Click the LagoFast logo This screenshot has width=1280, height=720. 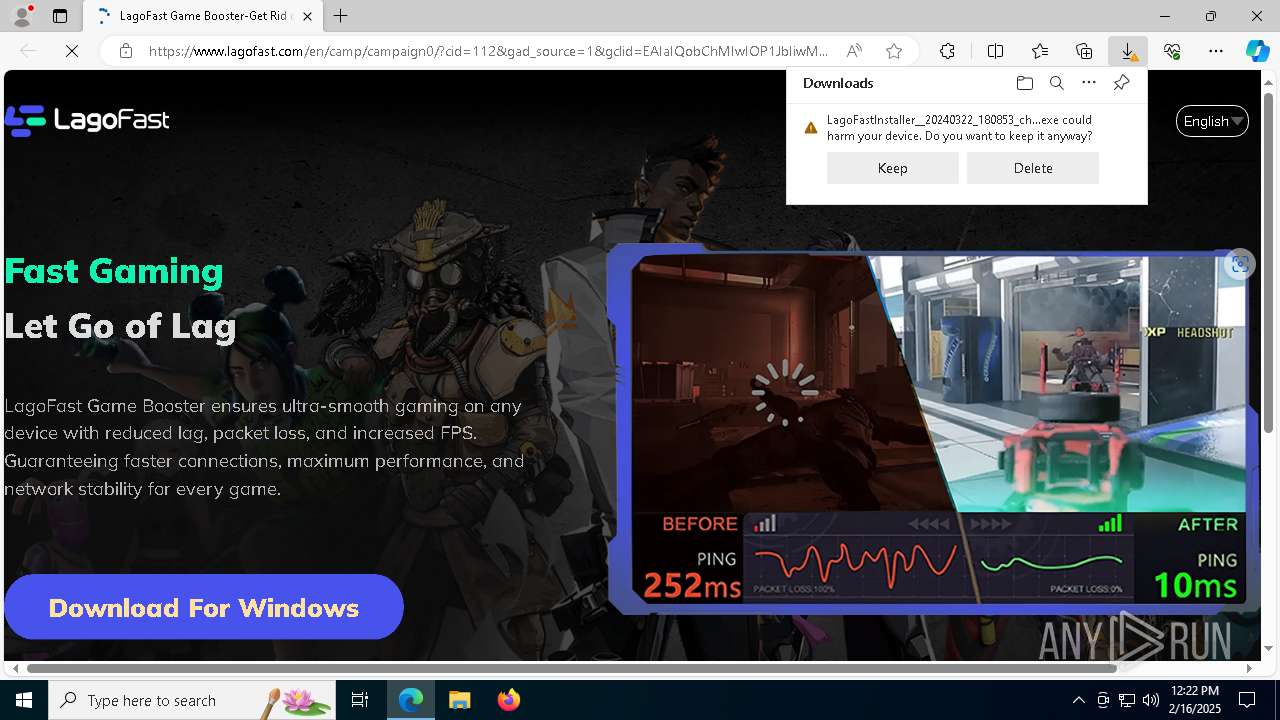87,121
